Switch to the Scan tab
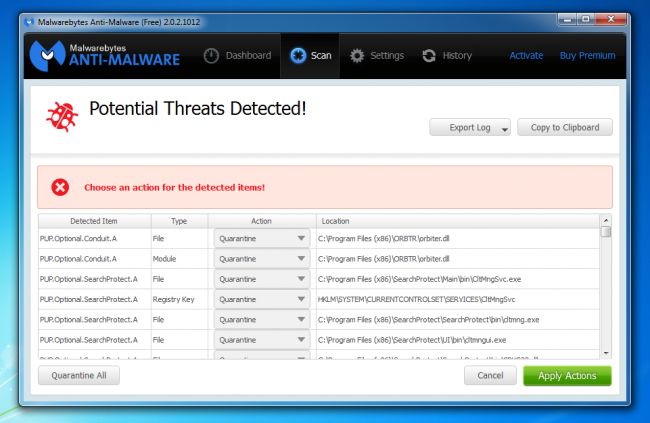 coord(310,56)
